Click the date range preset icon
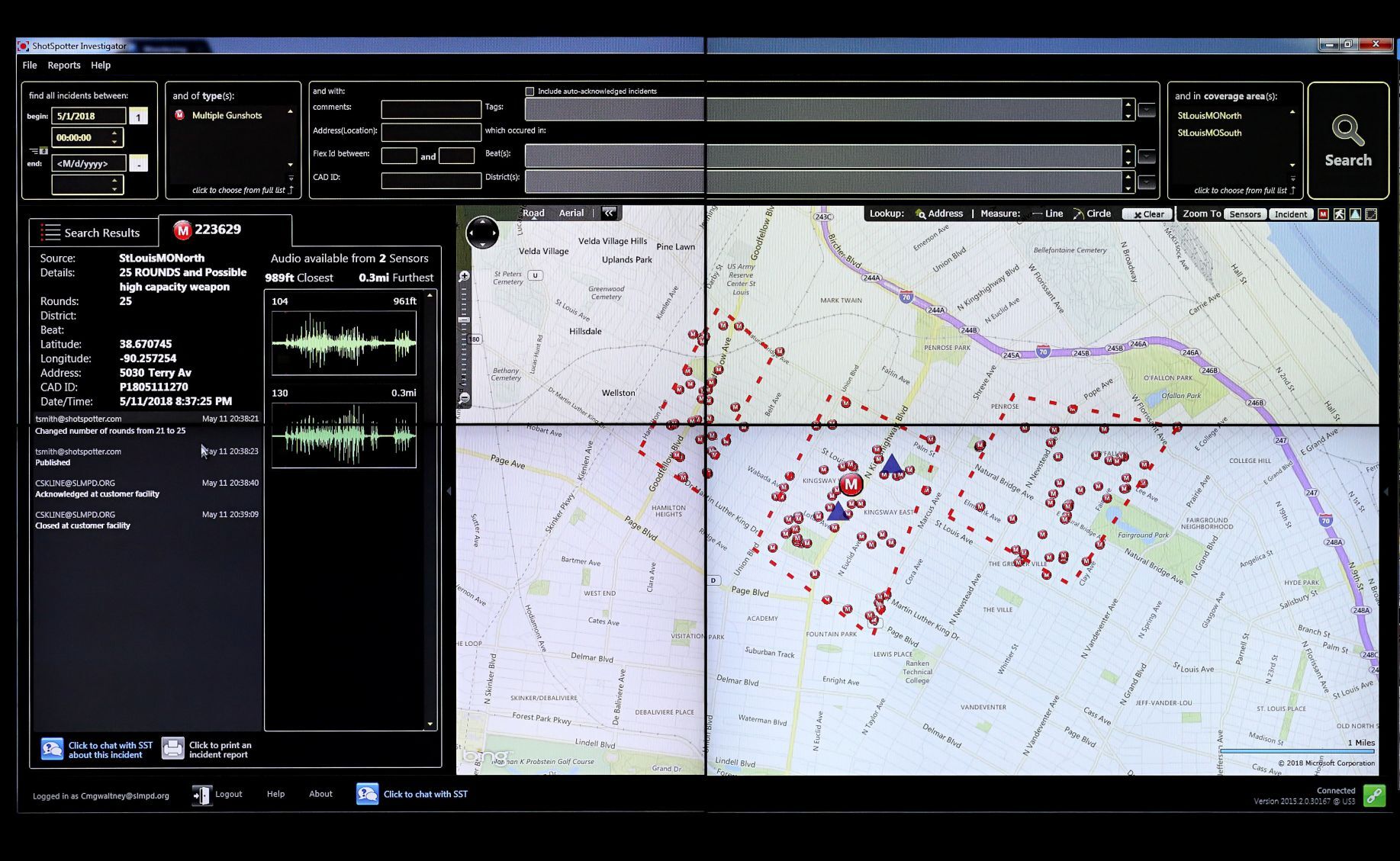 click(39, 151)
